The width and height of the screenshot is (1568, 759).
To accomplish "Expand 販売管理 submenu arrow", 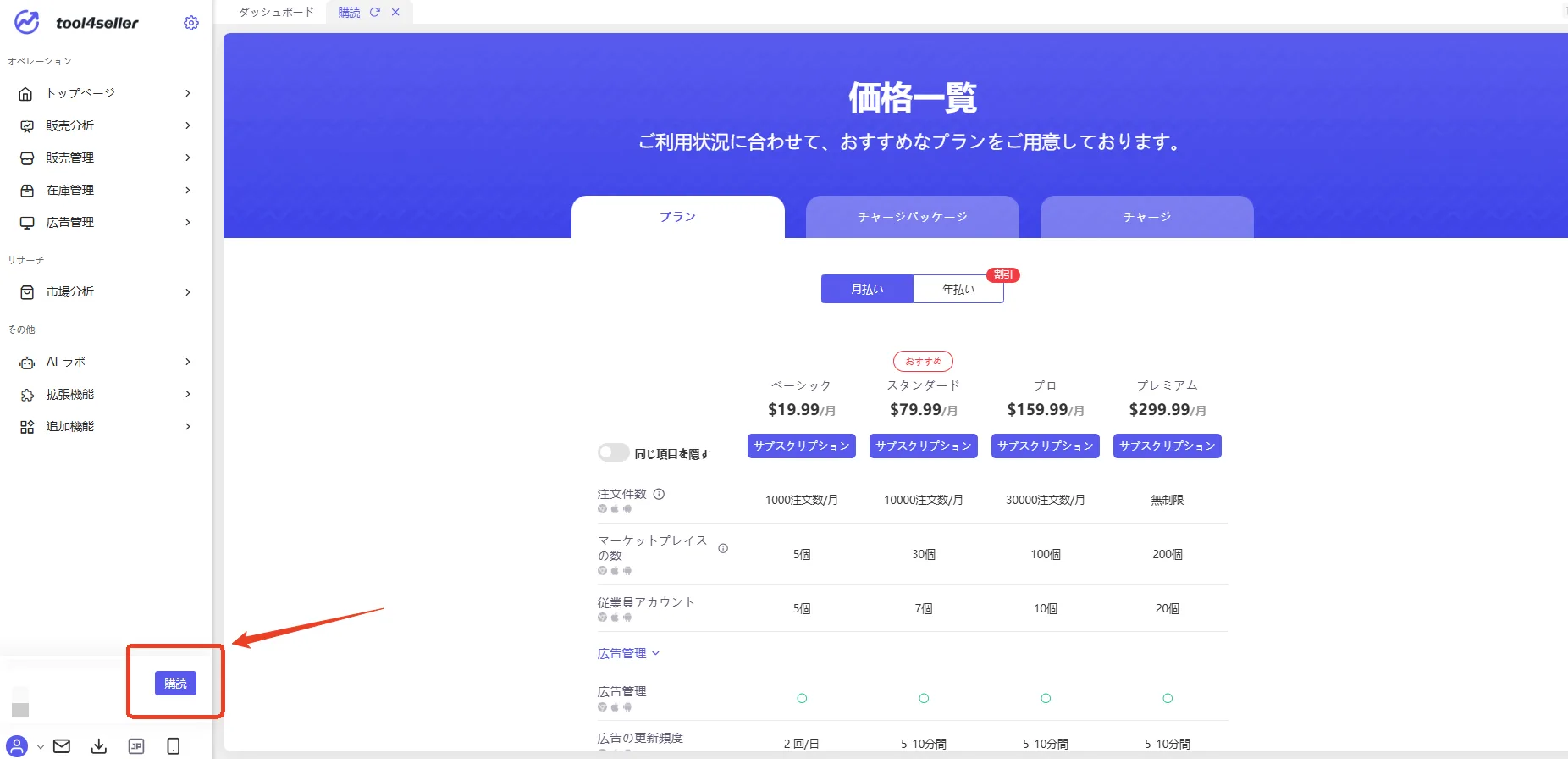I will coord(188,158).
